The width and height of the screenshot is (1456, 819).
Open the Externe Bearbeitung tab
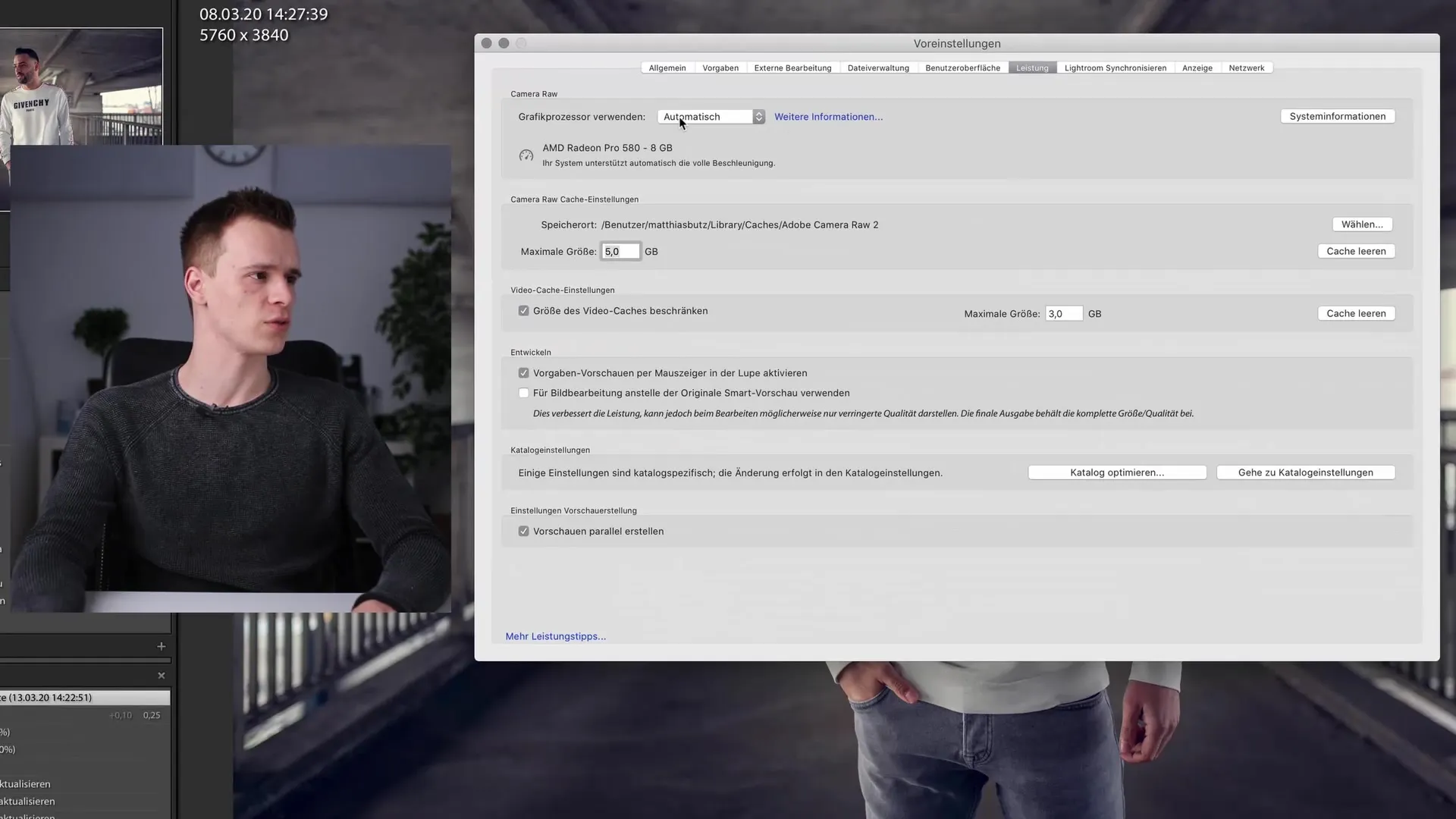tap(792, 67)
